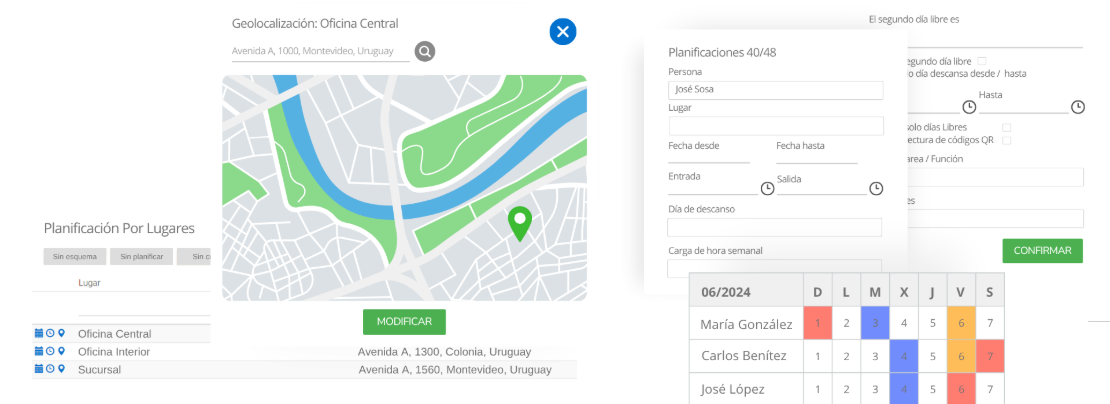This screenshot has width=1110, height=404.
Task: Click the CONFIRMAR button
Action: point(1043,250)
